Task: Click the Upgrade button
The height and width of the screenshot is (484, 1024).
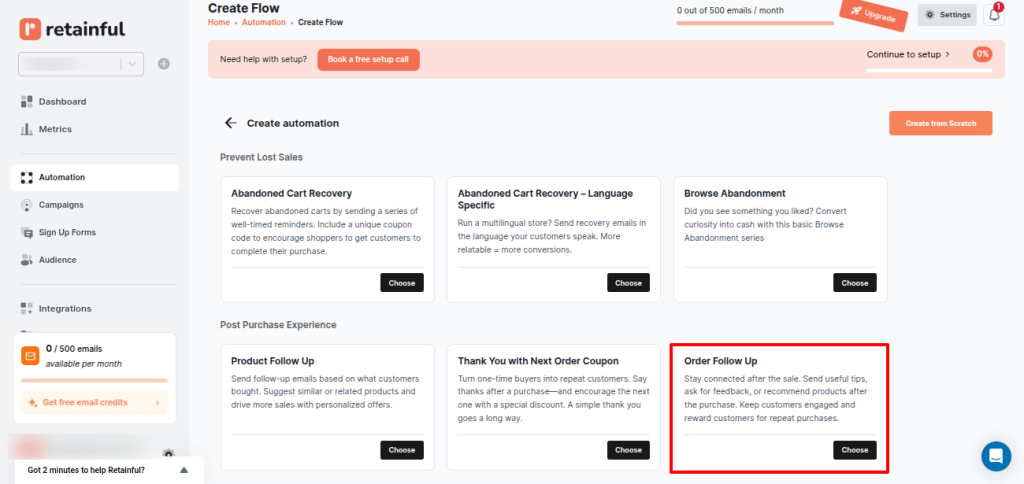Action: click(874, 16)
